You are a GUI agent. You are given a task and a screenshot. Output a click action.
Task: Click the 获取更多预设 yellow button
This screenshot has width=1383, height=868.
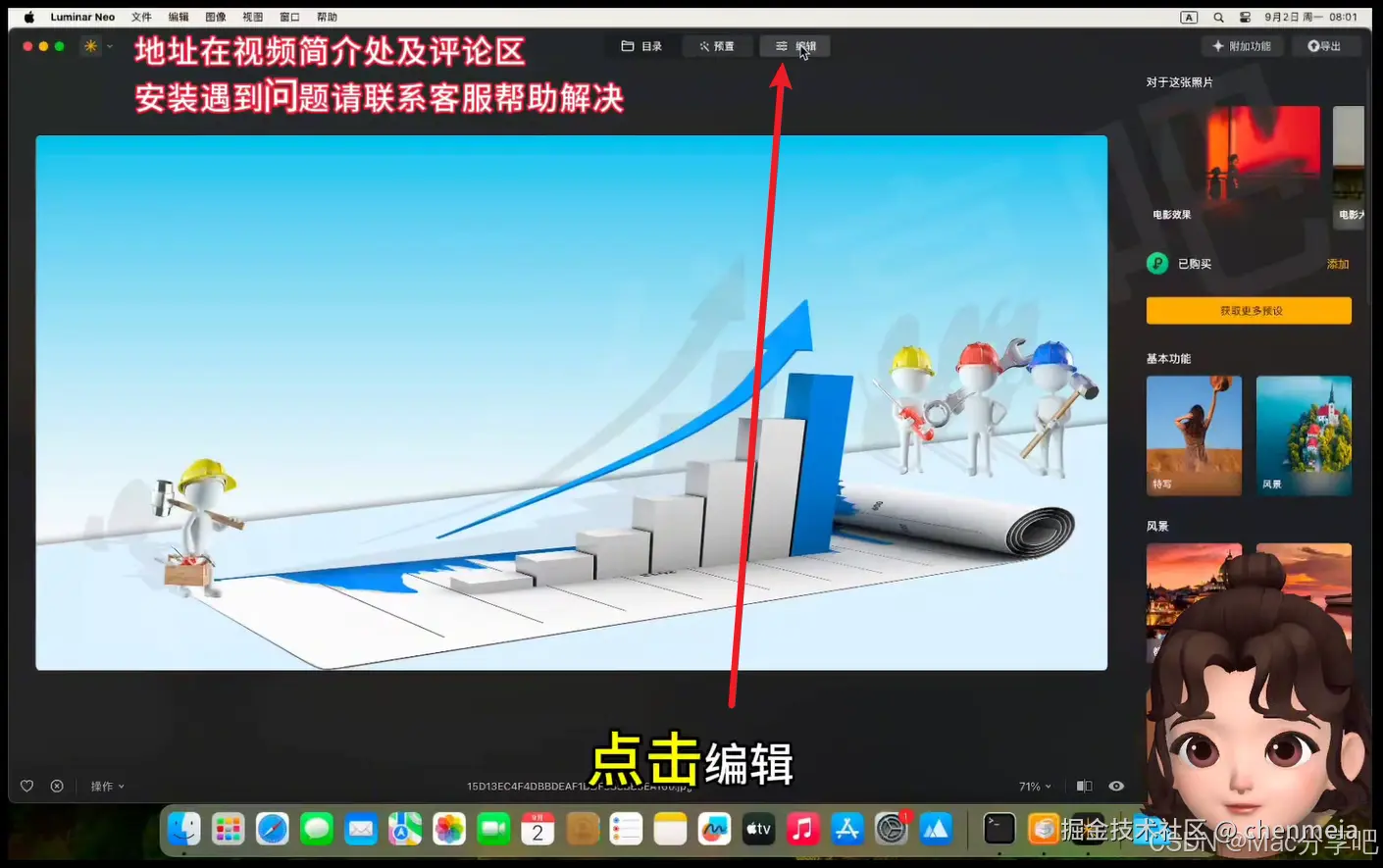point(1248,310)
